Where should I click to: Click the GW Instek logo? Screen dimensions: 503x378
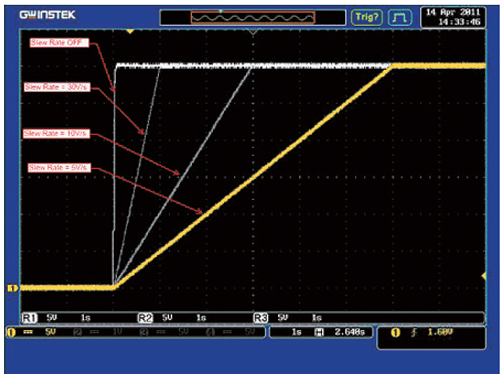48,15
